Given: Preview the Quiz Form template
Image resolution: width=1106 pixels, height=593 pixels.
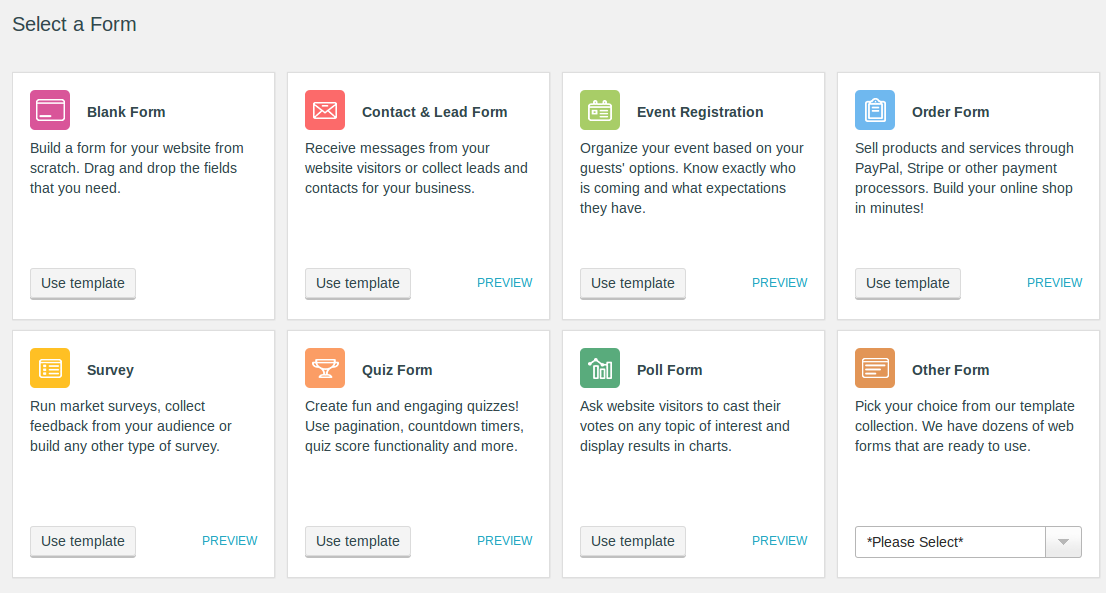Looking at the screenshot, I should click(505, 540).
